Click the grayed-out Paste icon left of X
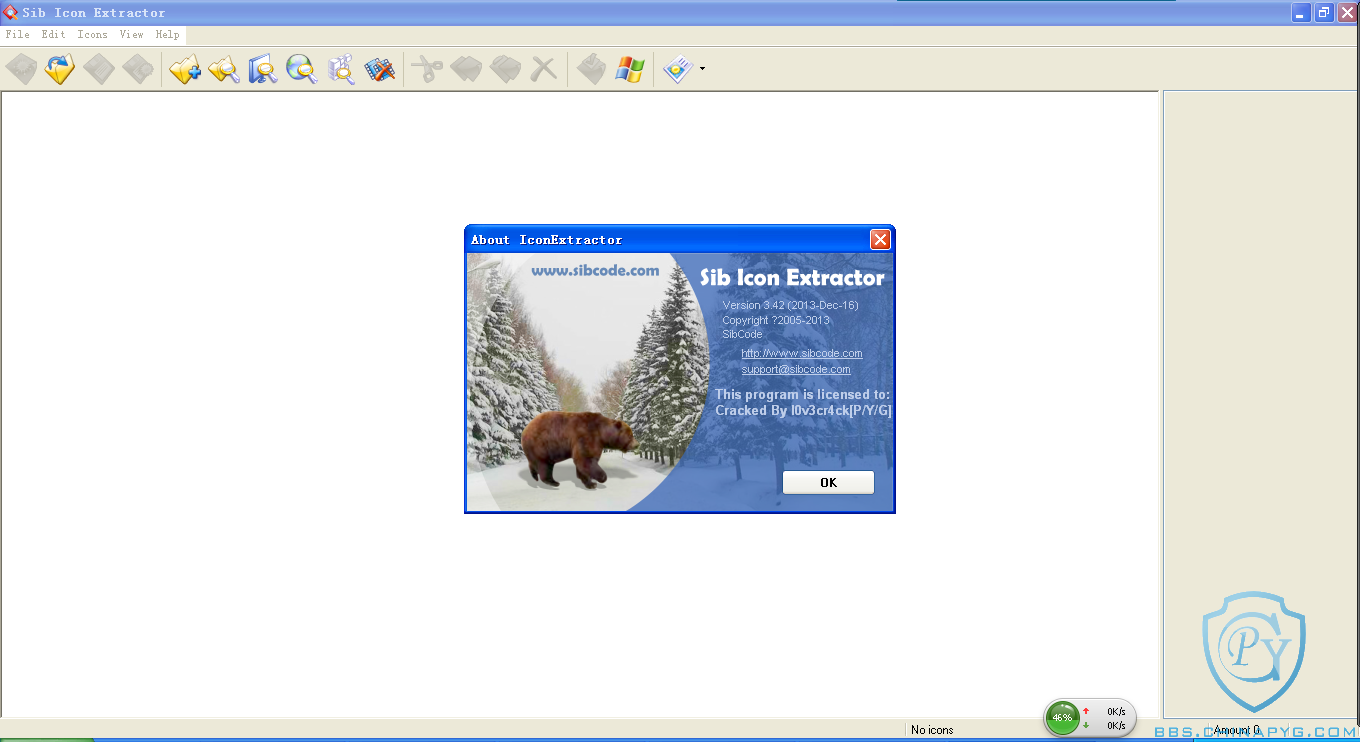 pos(505,69)
